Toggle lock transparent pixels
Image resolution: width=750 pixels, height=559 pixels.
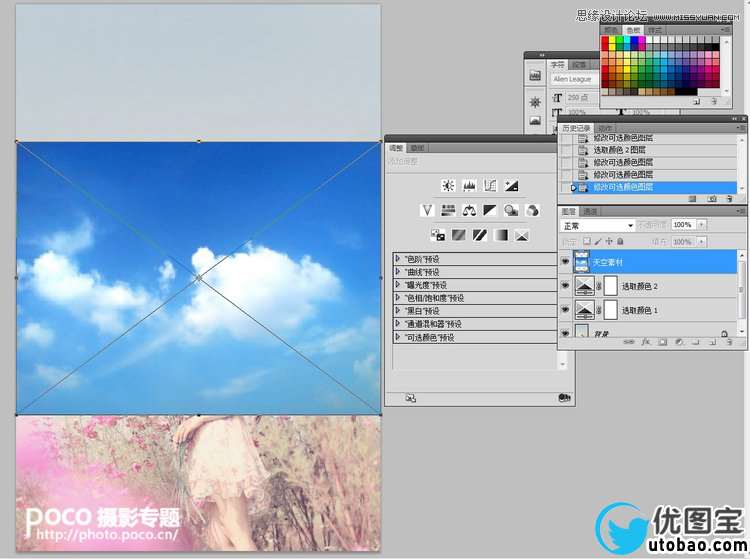tap(587, 241)
